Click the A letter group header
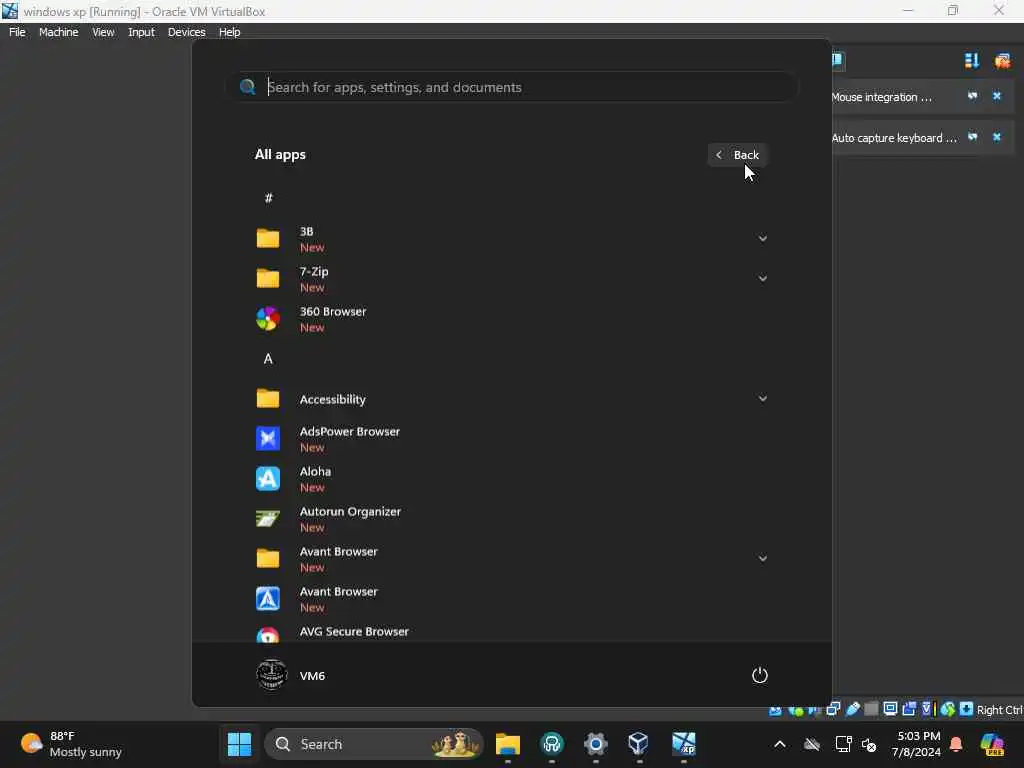1024x768 pixels. pyautogui.click(x=268, y=359)
